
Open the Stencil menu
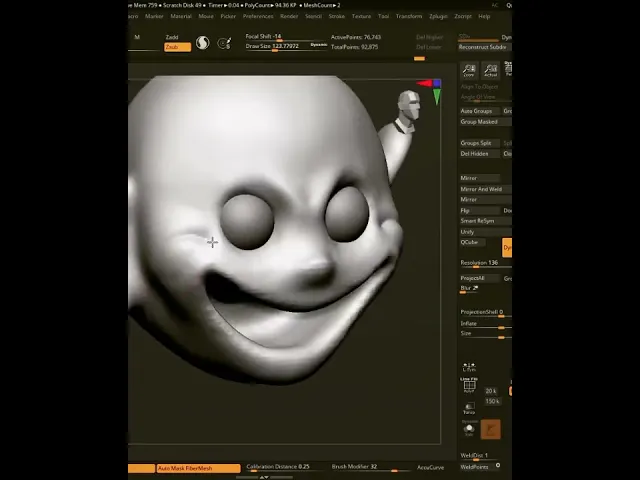point(313,16)
